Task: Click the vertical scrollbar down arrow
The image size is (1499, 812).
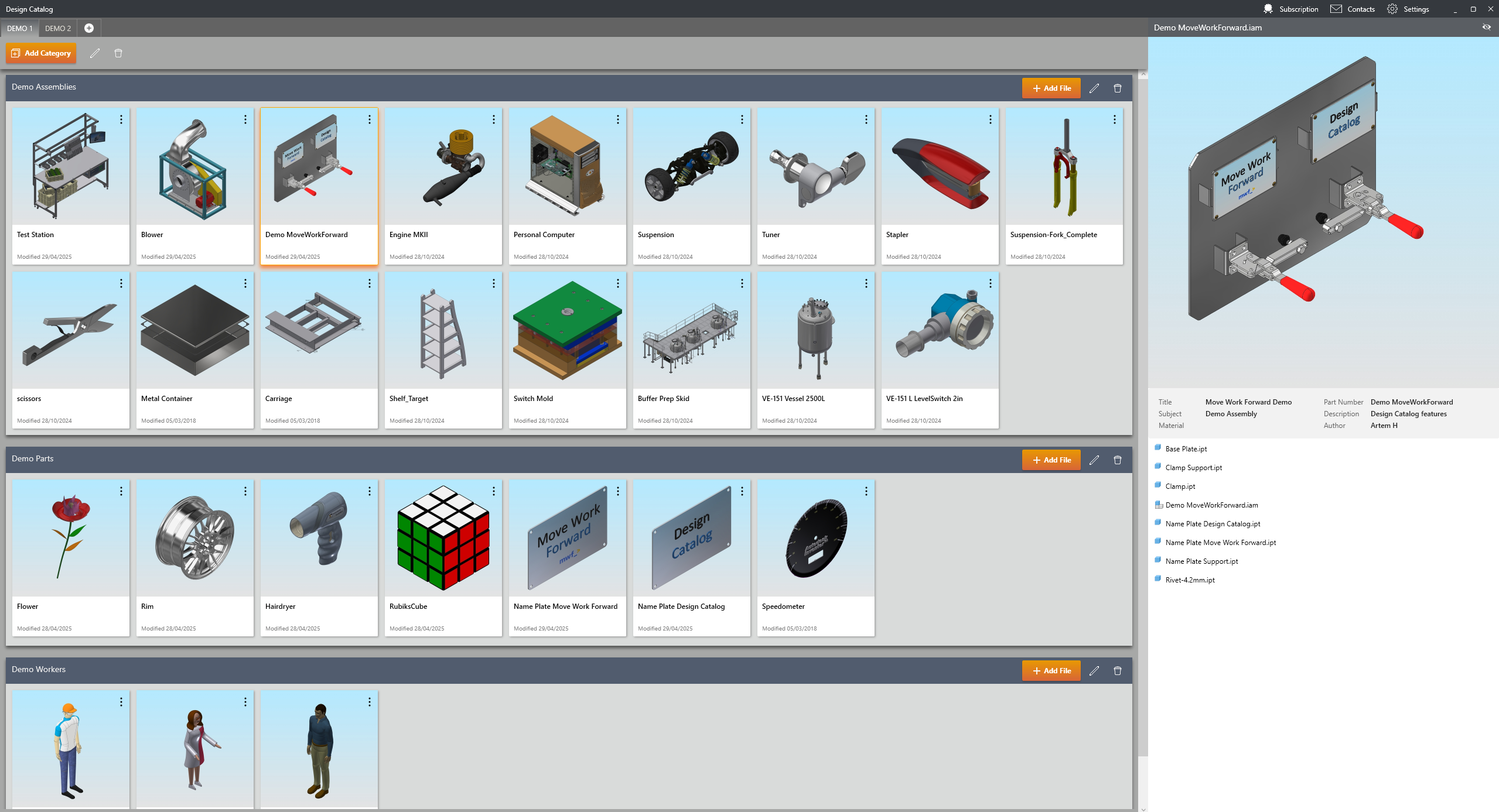Action: coord(1143,808)
